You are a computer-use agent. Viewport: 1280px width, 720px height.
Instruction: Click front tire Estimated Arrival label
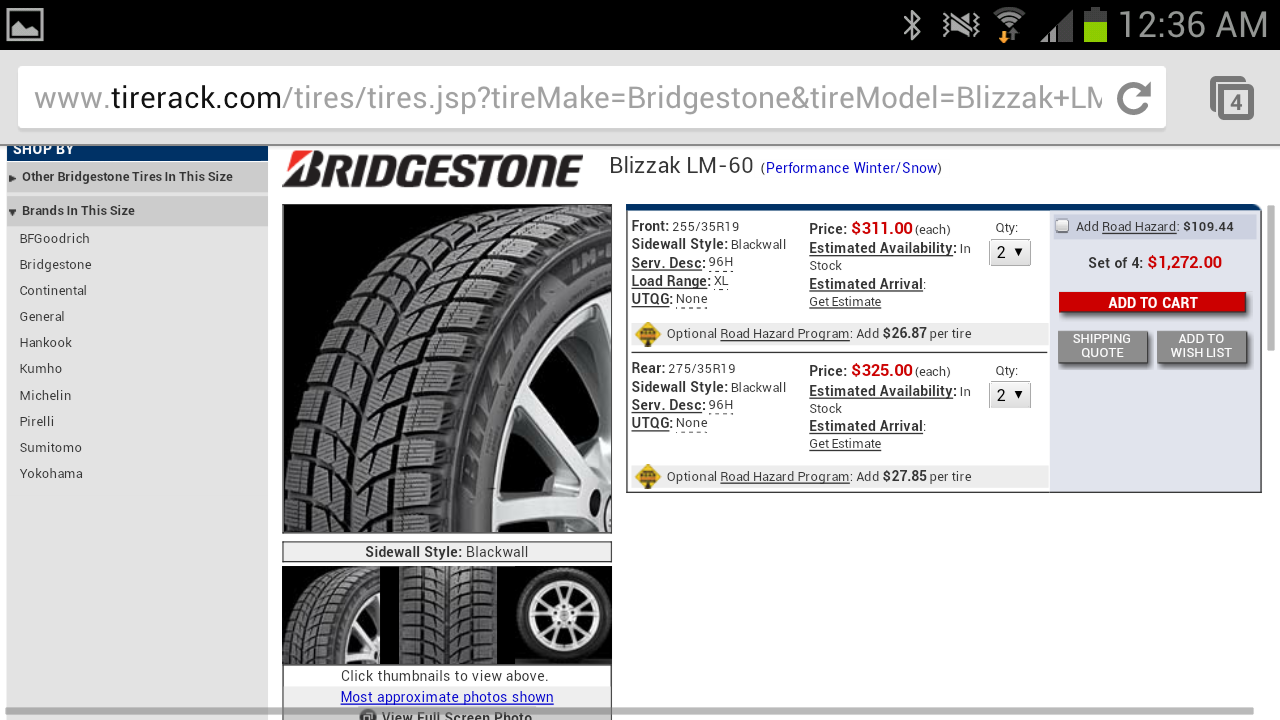(867, 284)
